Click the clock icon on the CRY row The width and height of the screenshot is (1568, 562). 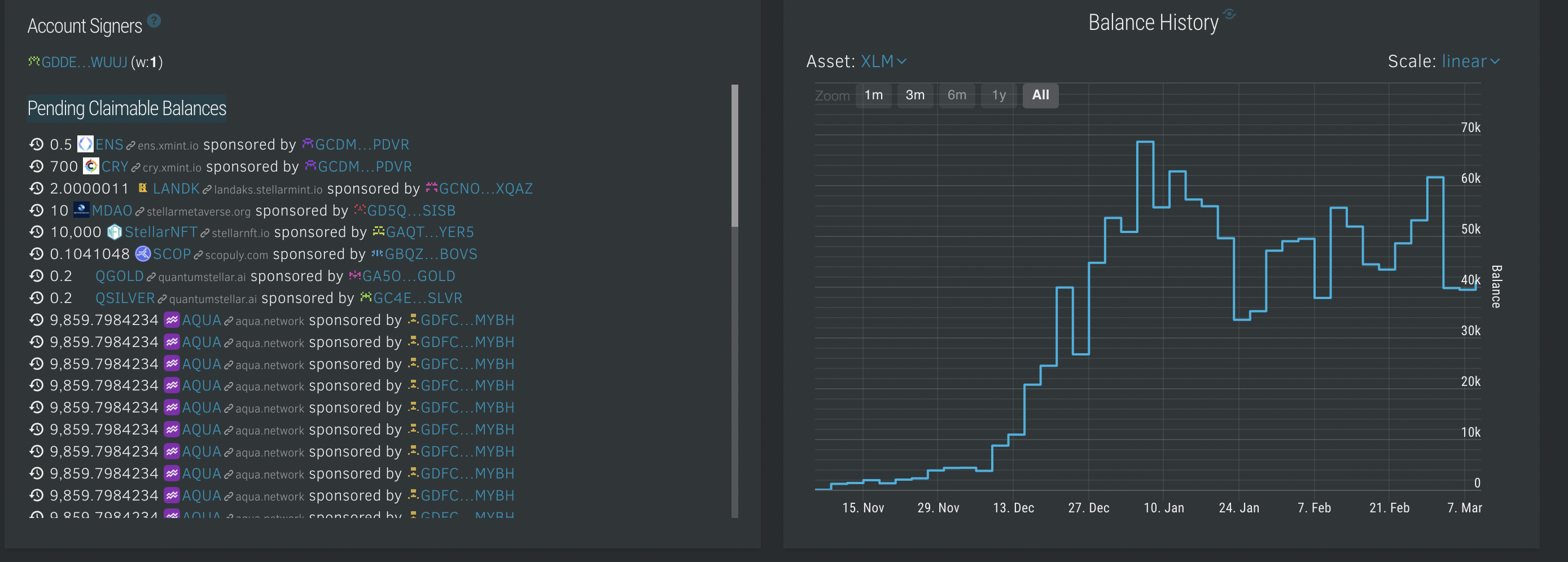point(37,166)
